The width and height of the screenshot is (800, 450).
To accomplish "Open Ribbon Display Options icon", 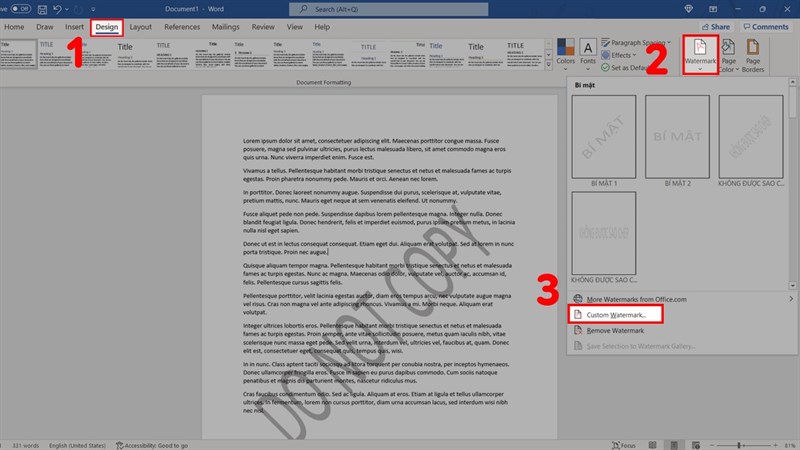I will pyautogui.click(x=713, y=9).
